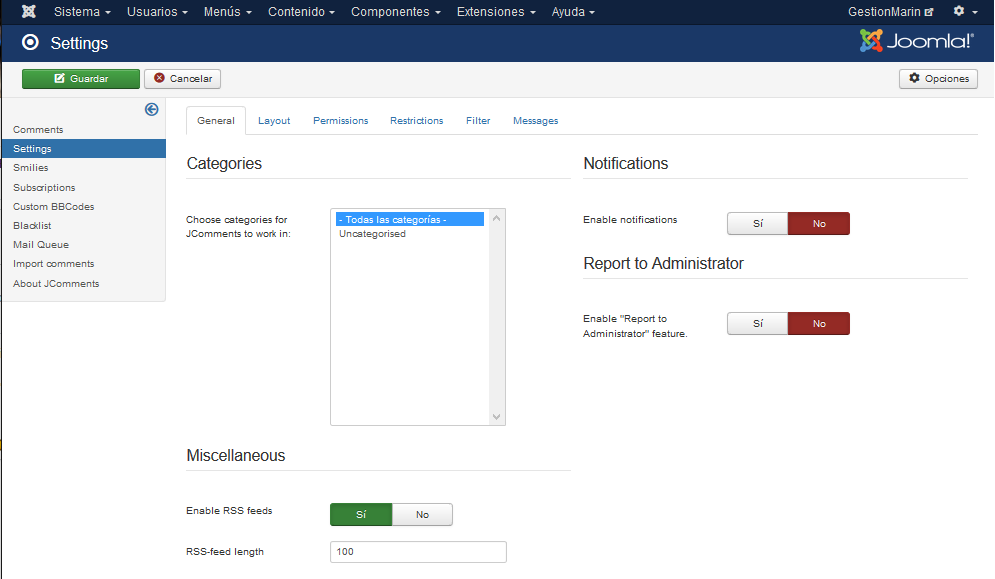
Task: Switch to the Permissions tab
Action: point(340,121)
